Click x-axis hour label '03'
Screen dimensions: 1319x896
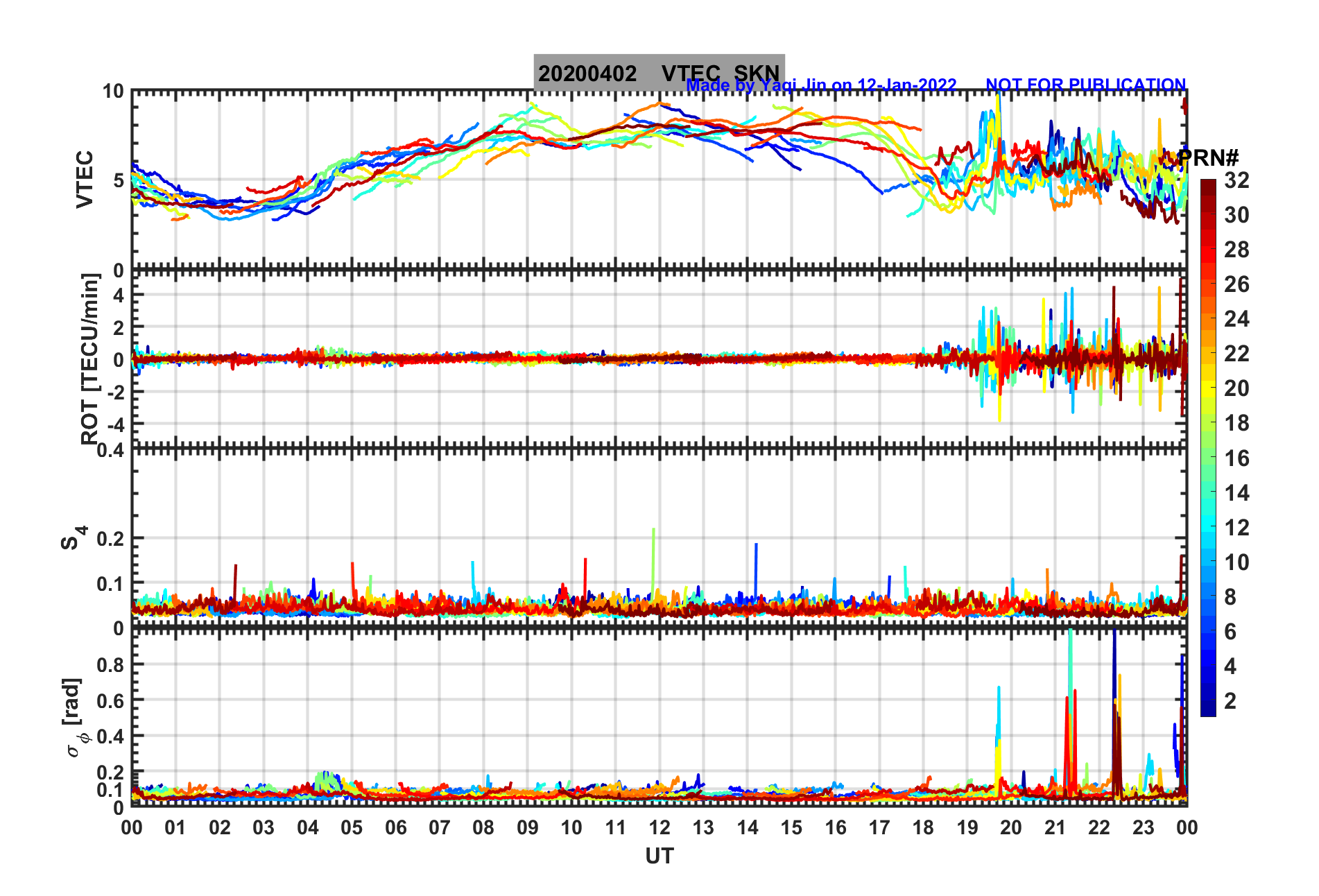[264, 828]
